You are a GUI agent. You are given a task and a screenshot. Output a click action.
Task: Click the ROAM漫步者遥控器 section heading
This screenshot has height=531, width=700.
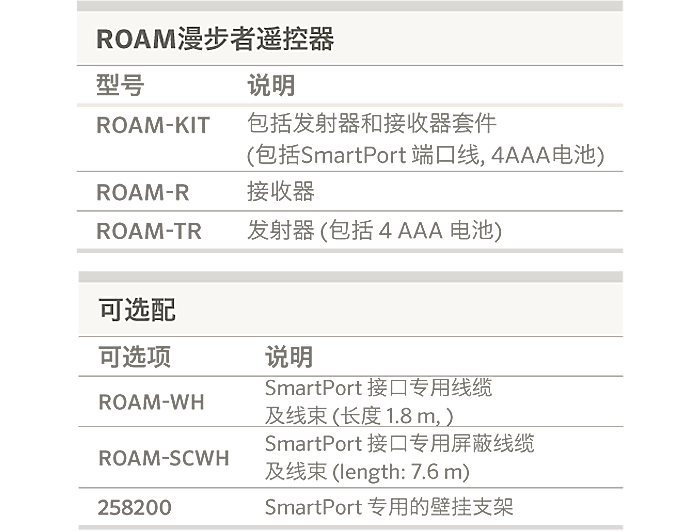pyautogui.click(x=214, y=39)
